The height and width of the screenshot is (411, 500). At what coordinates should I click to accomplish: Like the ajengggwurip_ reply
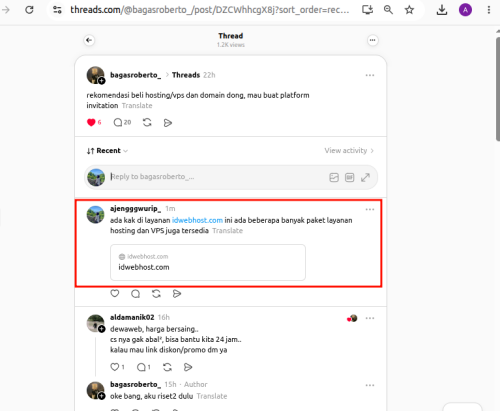pos(115,294)
